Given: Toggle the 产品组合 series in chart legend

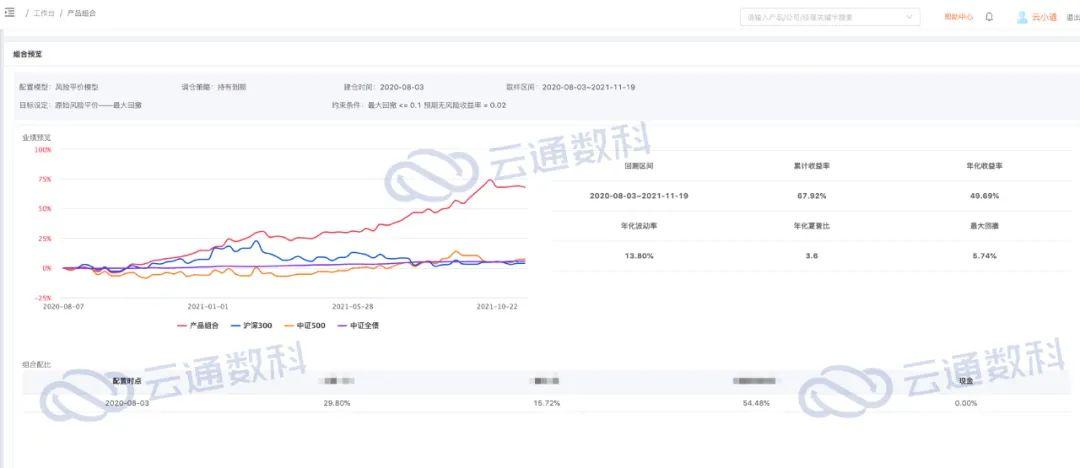Looking at the screenshot, I should click(203, 325).
